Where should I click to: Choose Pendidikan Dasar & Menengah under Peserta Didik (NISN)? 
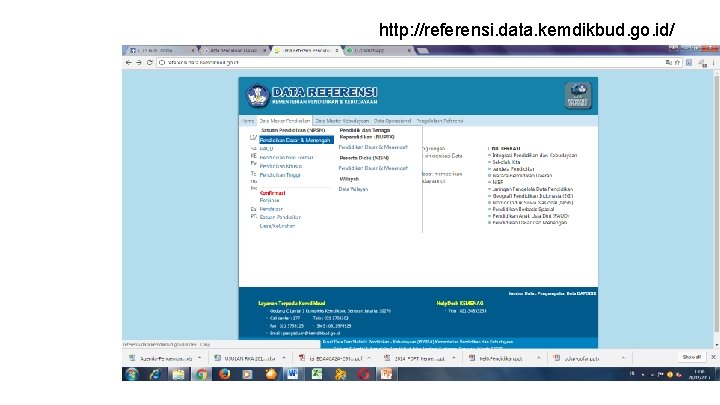pyautogui.click(x=373, y=168)
